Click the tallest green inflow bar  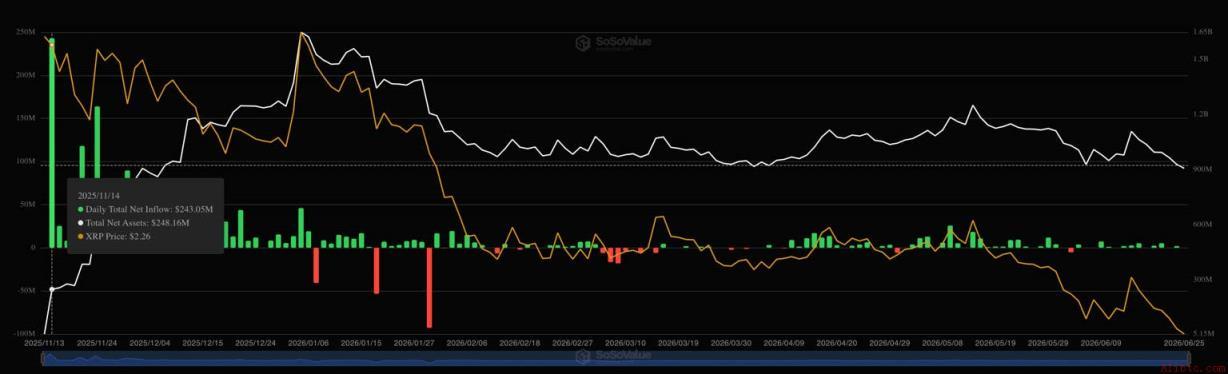point(52,142)
